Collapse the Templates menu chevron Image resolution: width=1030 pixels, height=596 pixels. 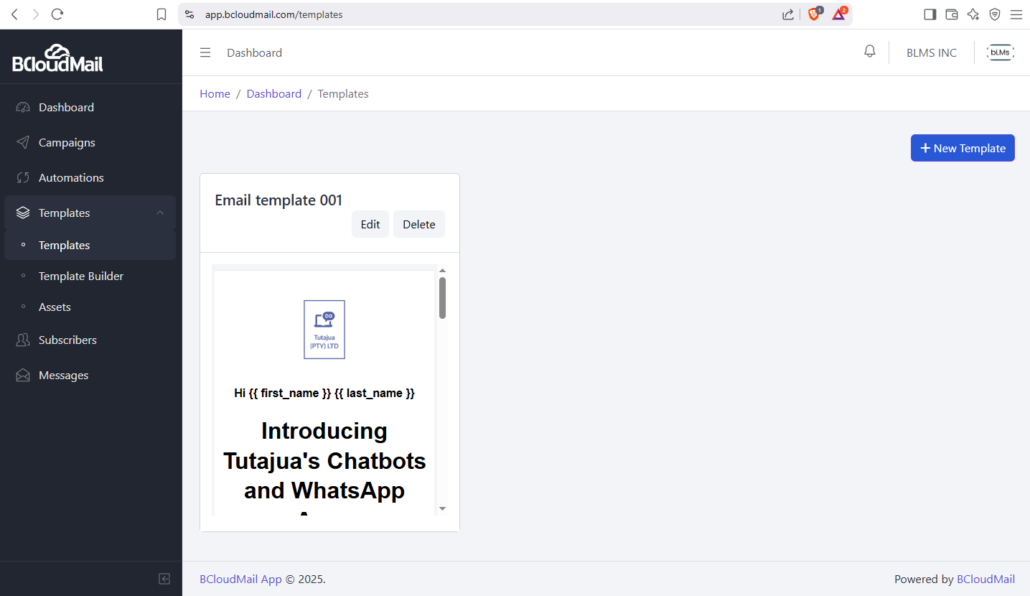(x=160, y=213)
